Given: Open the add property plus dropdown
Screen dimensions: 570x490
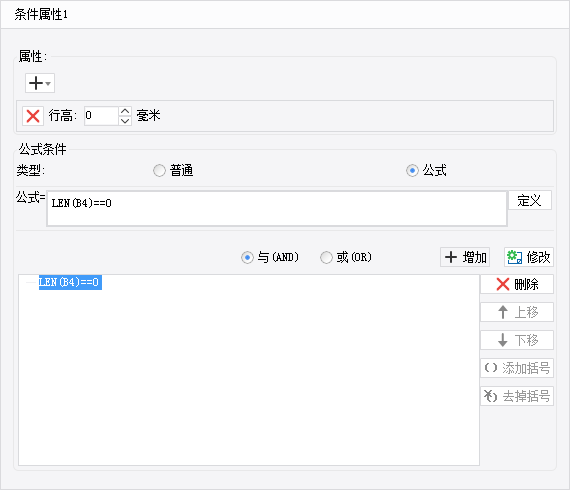Looking at the screenshot, I should (40, 83).
